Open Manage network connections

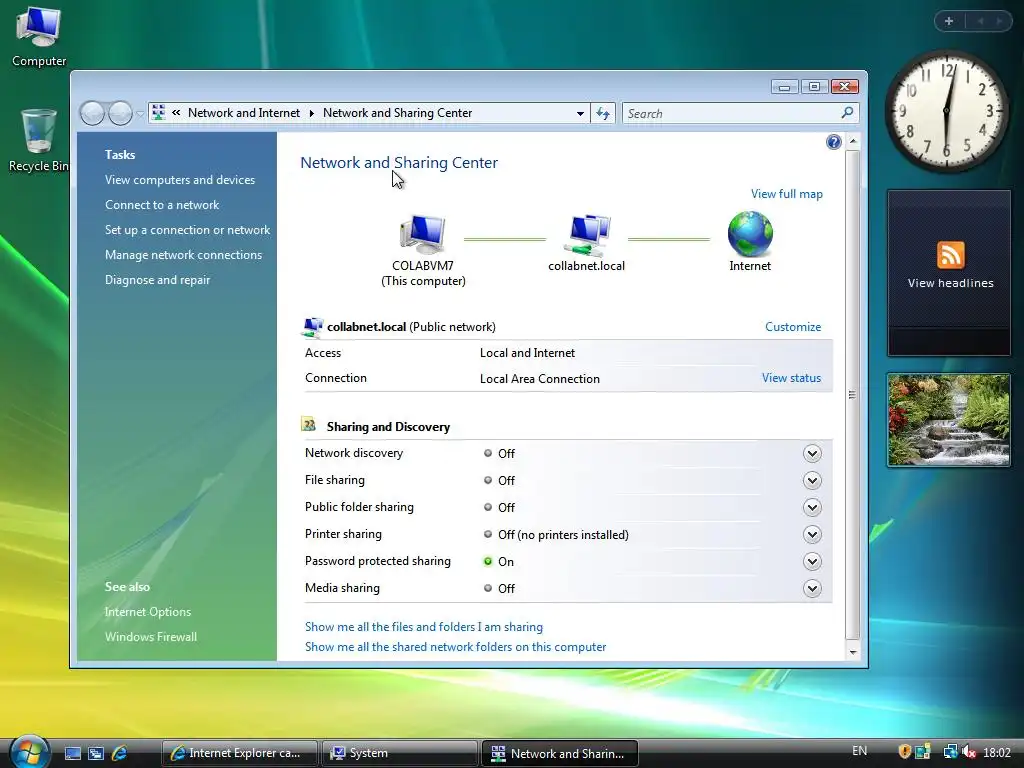coord(184,255)
